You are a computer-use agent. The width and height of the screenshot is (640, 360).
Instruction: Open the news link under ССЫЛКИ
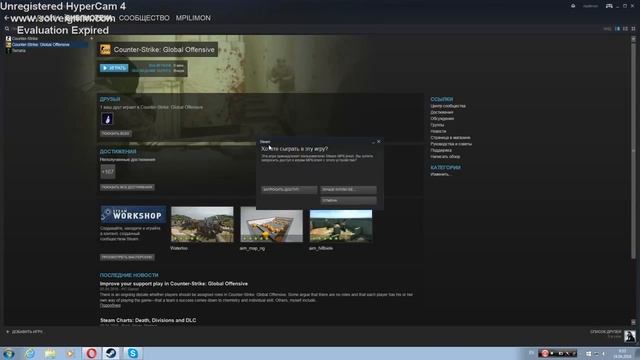[438, 131]
